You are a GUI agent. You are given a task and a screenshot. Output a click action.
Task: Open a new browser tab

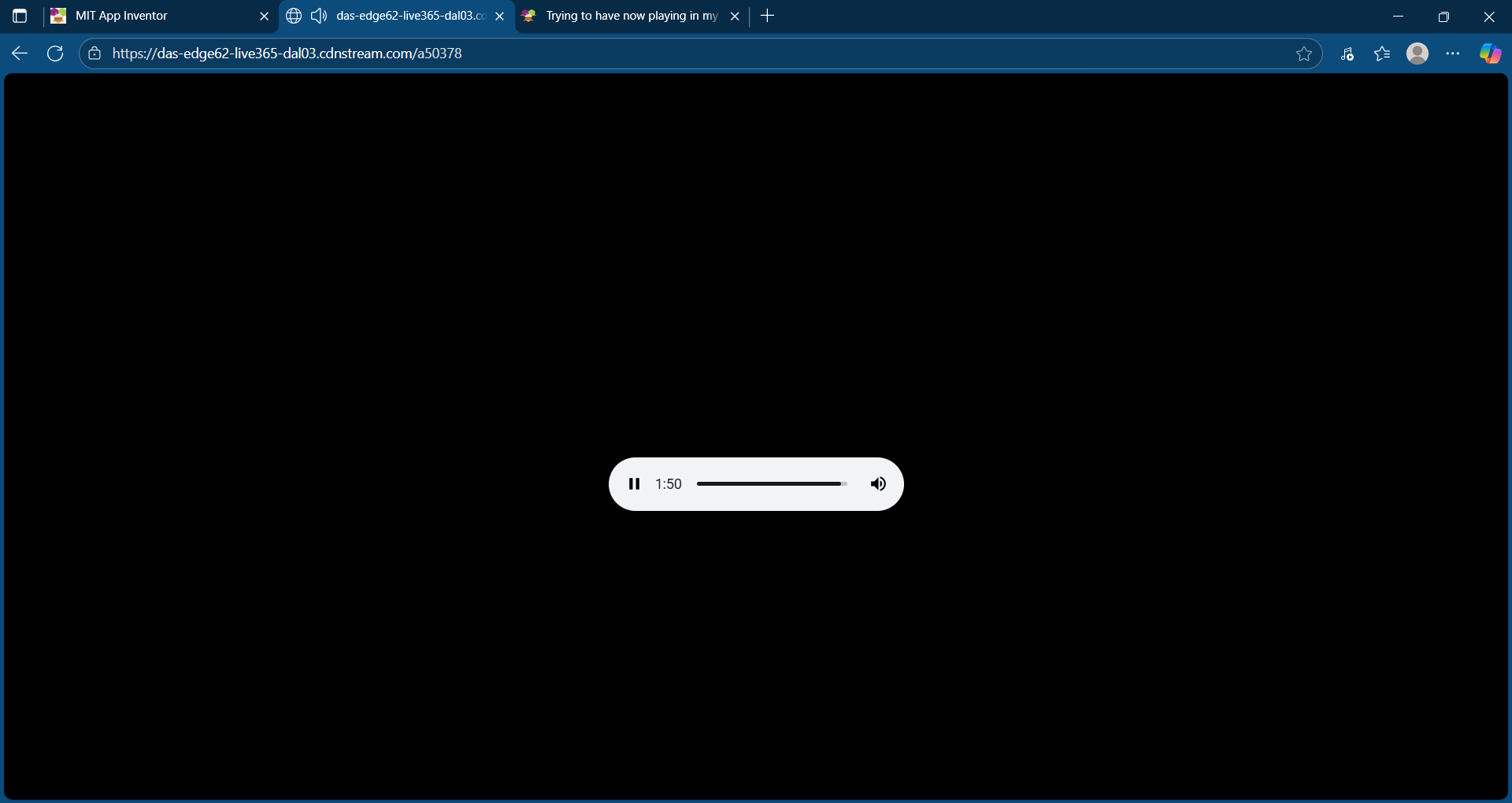point(768,16)
